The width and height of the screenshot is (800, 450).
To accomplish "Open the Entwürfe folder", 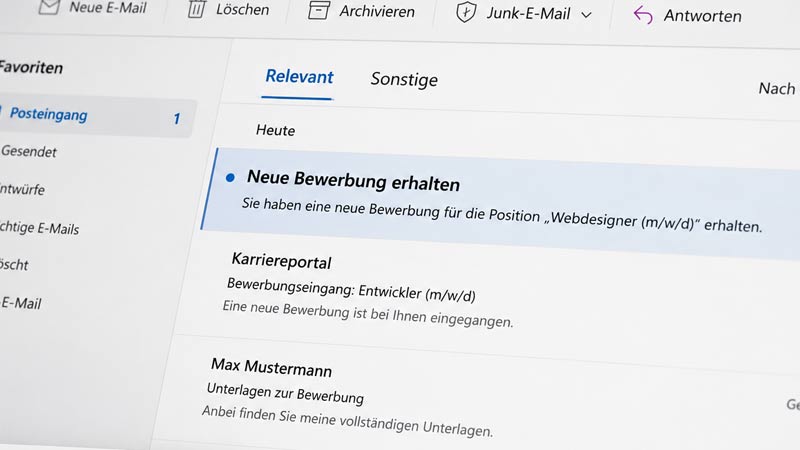I will tap(22, 189).
